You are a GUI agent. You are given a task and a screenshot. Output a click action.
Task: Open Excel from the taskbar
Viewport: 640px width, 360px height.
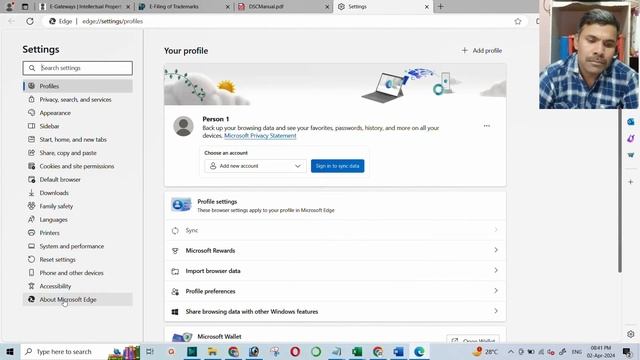(357, 351)
